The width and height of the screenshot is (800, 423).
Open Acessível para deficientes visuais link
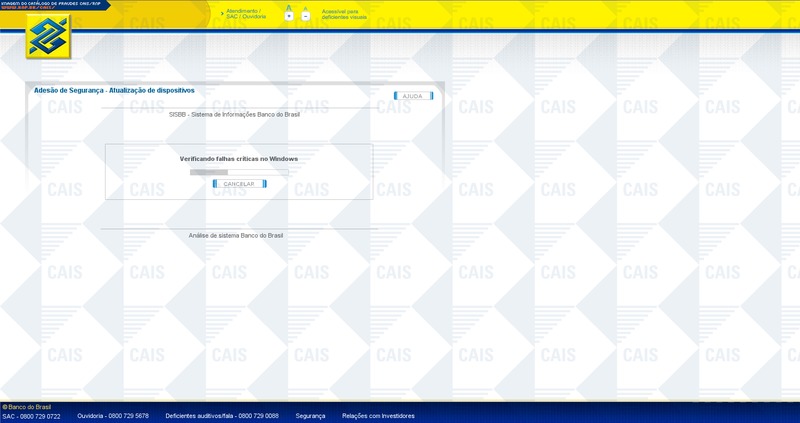[345, 14]
